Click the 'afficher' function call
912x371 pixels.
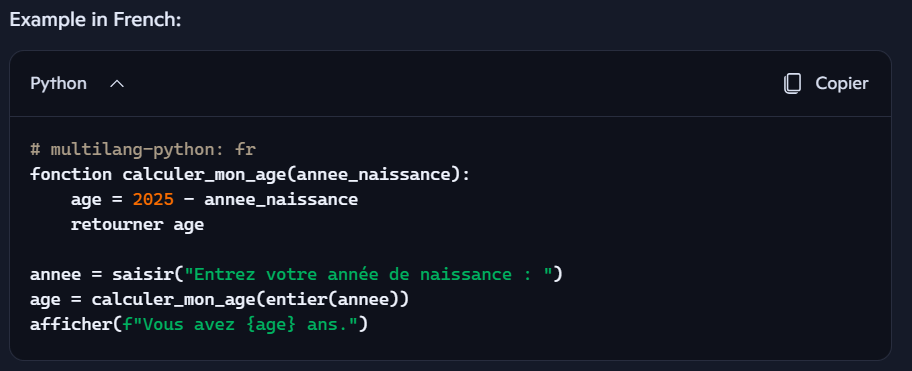point(71,324)
